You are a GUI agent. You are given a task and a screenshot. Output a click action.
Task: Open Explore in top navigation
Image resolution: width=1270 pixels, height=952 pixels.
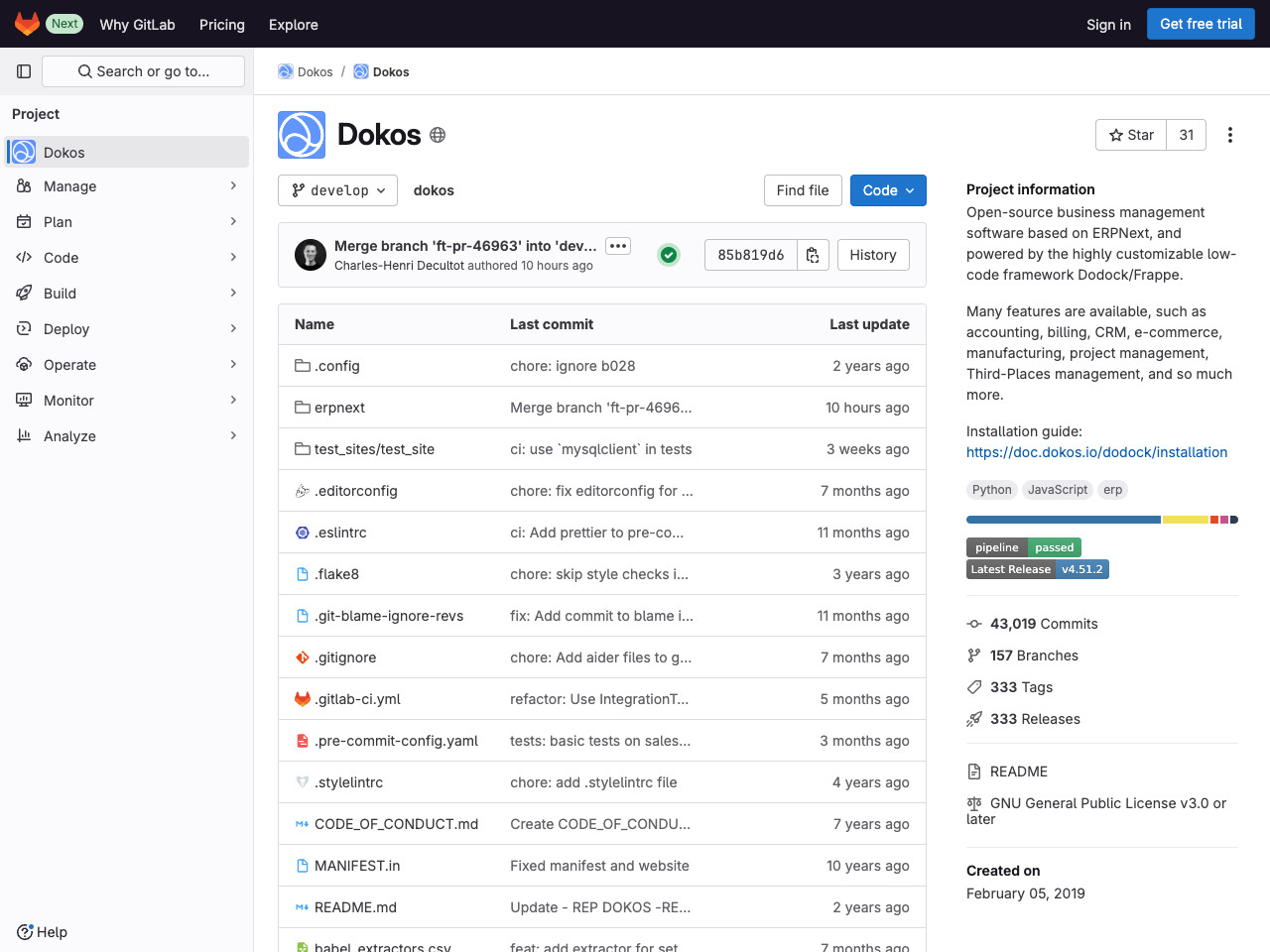tap(294, 25)
